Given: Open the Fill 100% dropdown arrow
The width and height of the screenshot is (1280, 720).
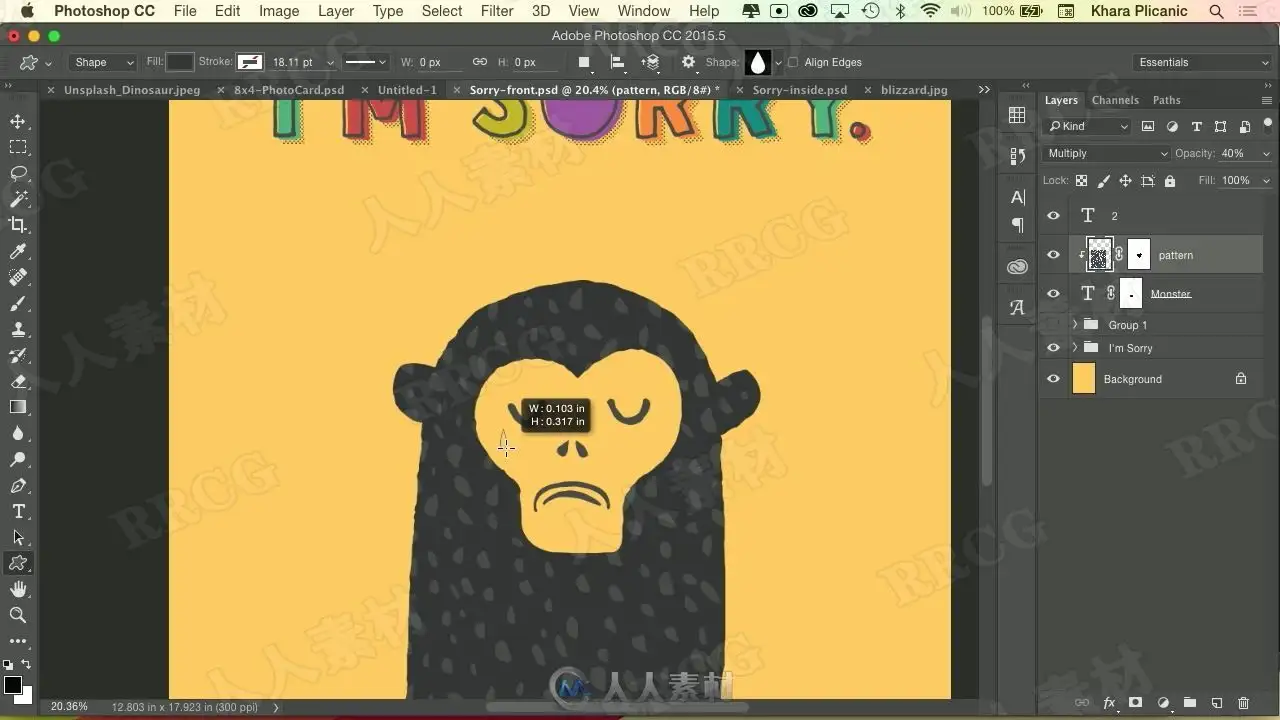Looking at the screenshot, I should pos(1266,181).
